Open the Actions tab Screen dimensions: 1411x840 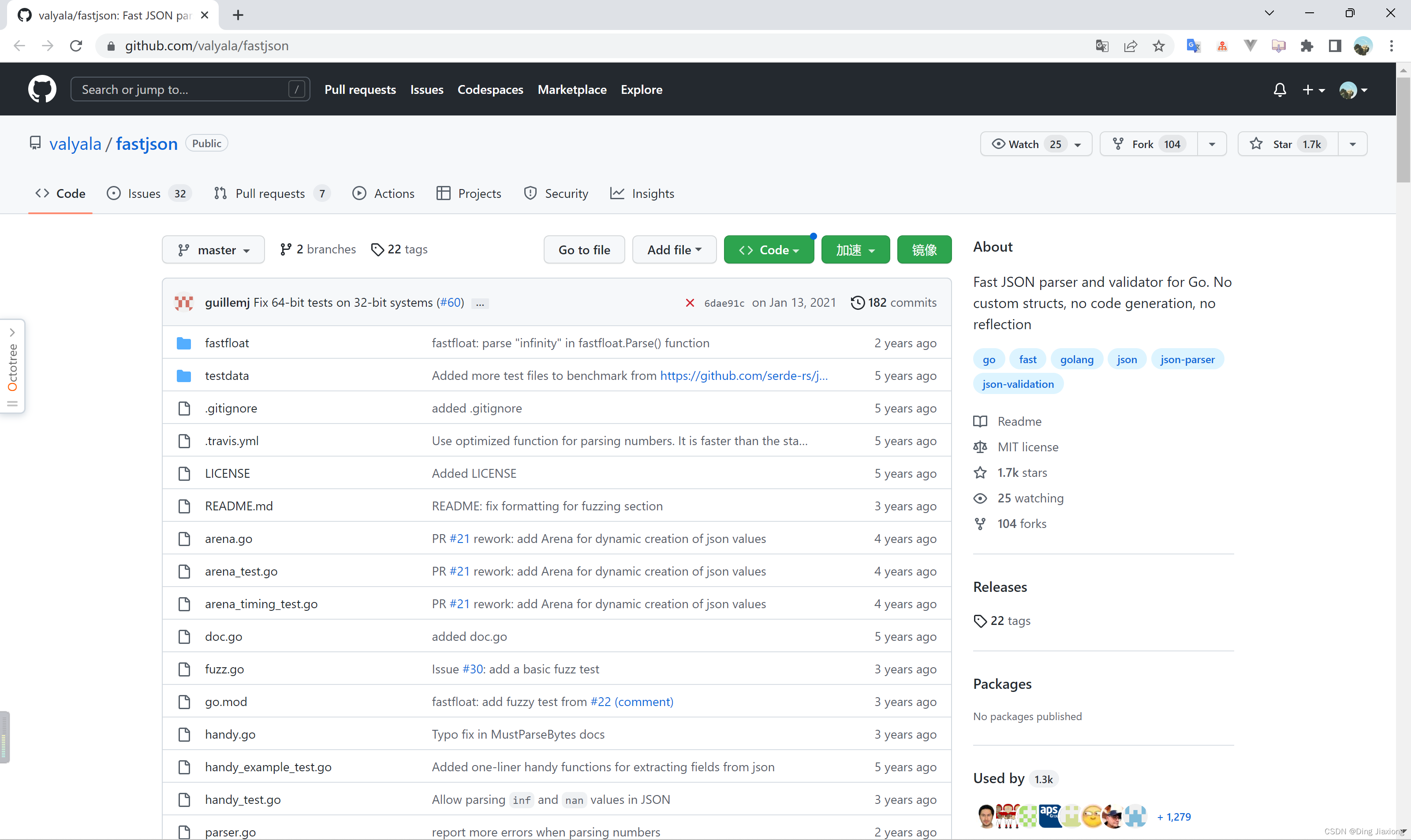coord(383,193)
